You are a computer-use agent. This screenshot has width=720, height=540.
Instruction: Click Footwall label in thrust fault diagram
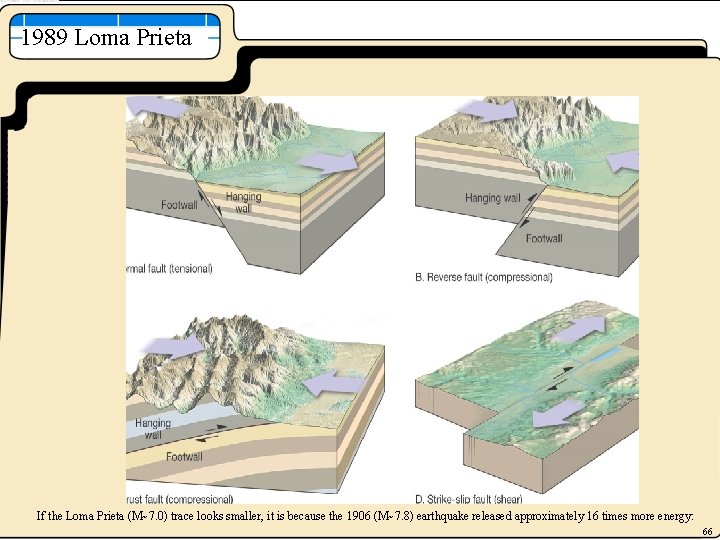pos(184,456)
